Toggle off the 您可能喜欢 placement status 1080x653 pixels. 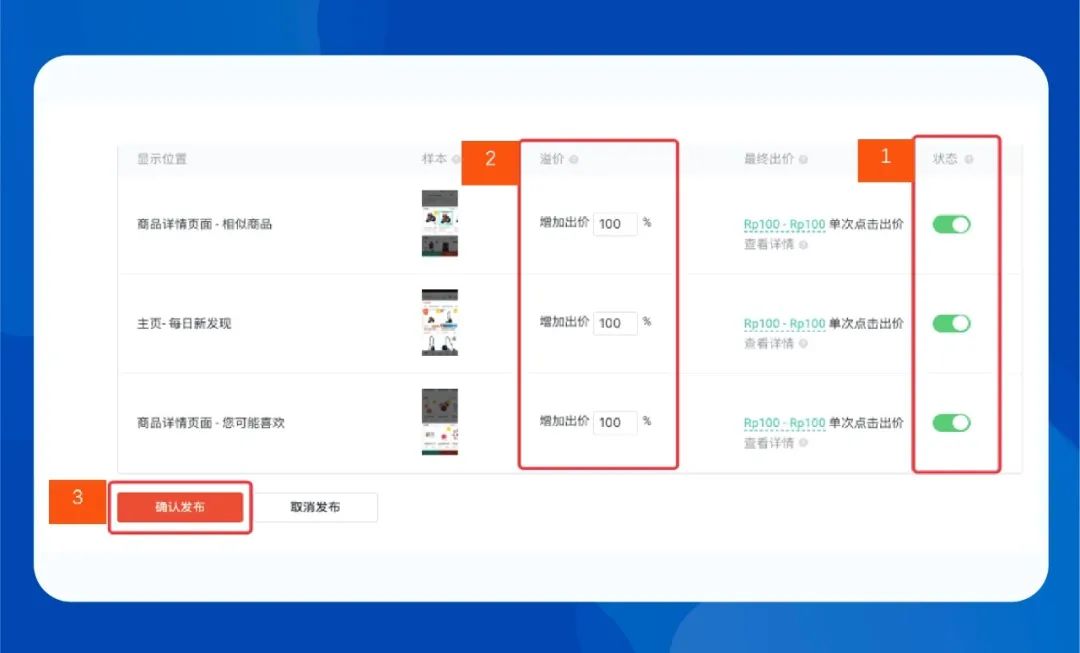[951, 422]
